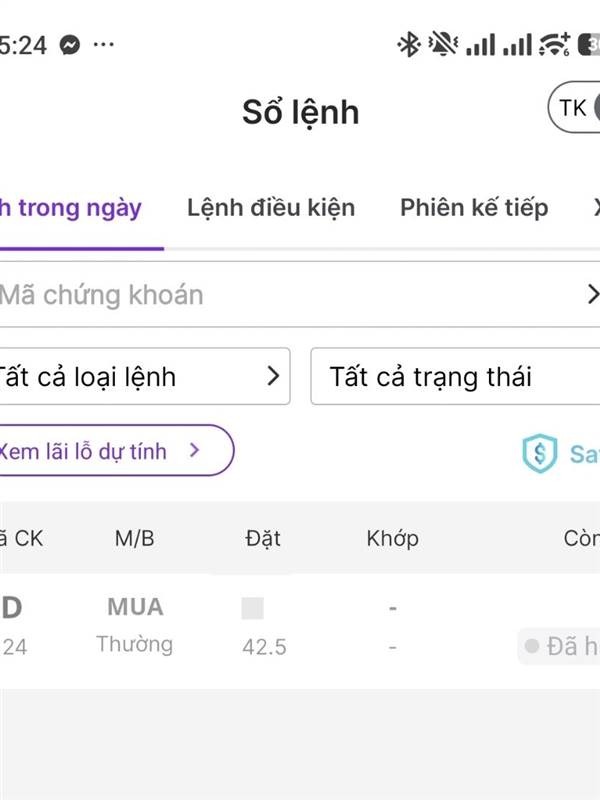Screen dimensions: 600x800
Task: Open the Tất cả trạng thái dropdown
Action: coord(455,376)
